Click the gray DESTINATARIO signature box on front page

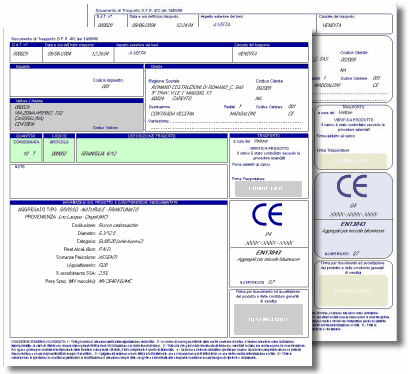[x=268, y=319]
